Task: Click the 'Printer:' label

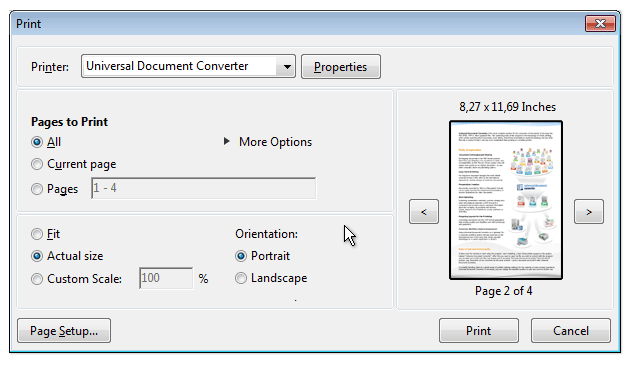Action: click(50, 67)
